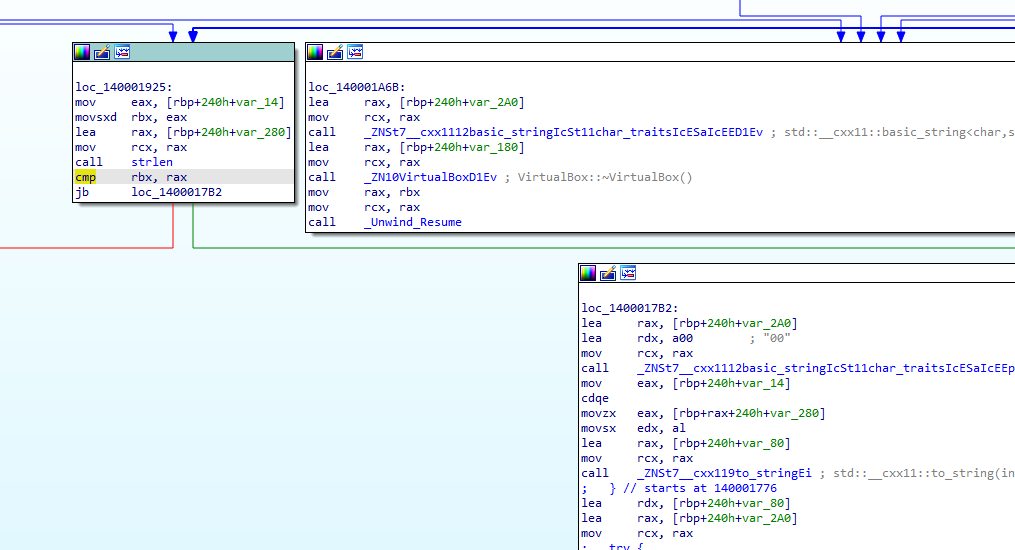
Task: Click title bar of loc_140001A6B node
Action: pyautogui.click(x=660, y=52)
